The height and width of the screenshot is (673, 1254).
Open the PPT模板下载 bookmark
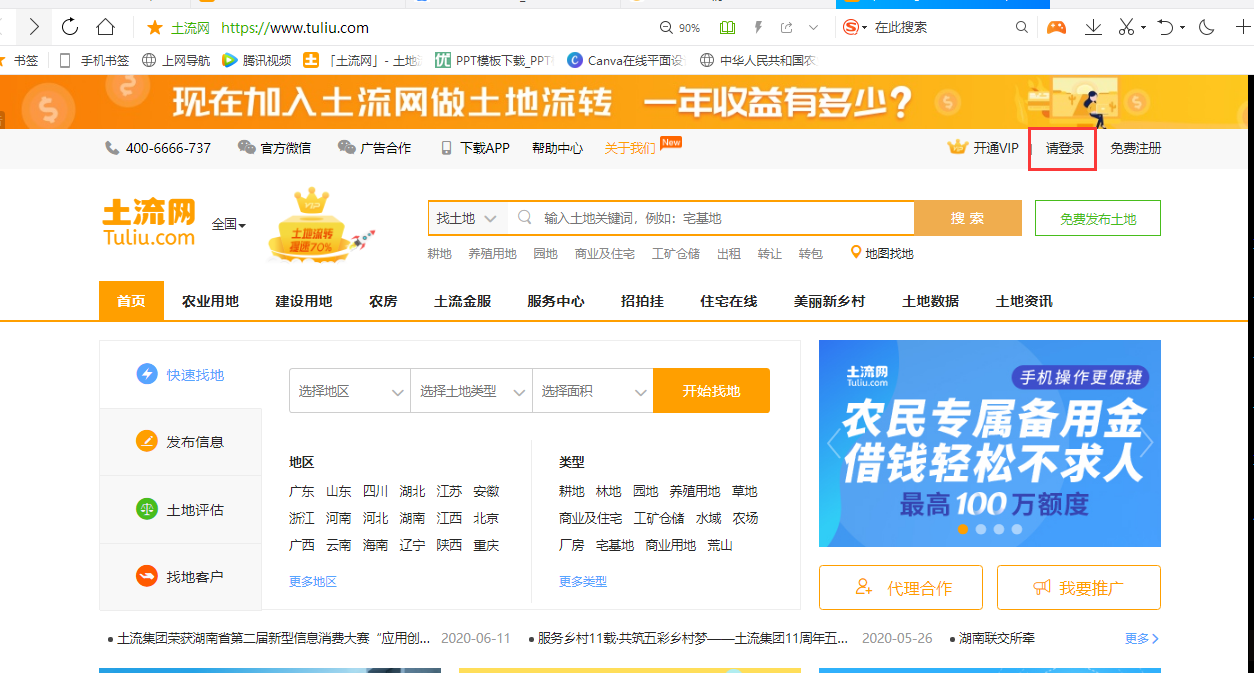(494, 60)
